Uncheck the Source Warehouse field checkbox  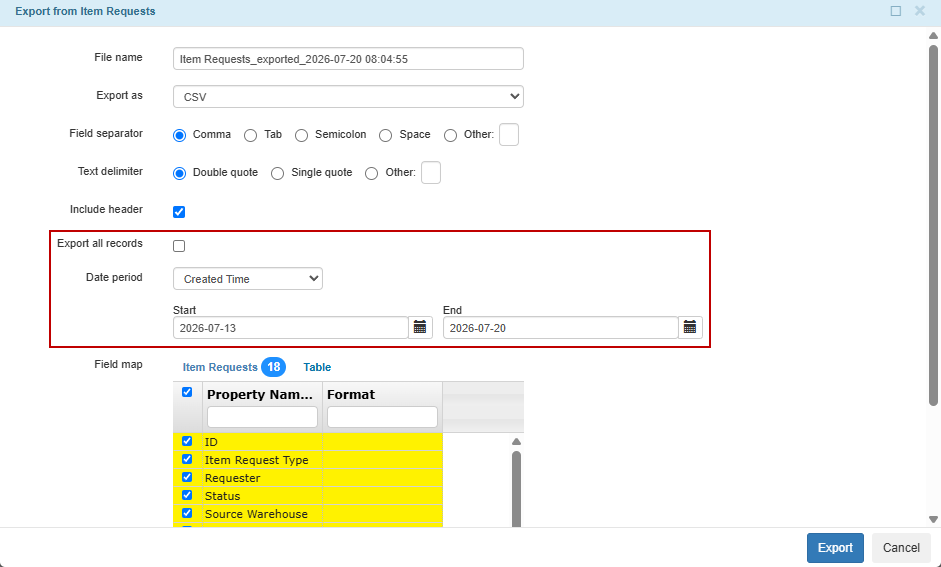[x=187, y=513]
